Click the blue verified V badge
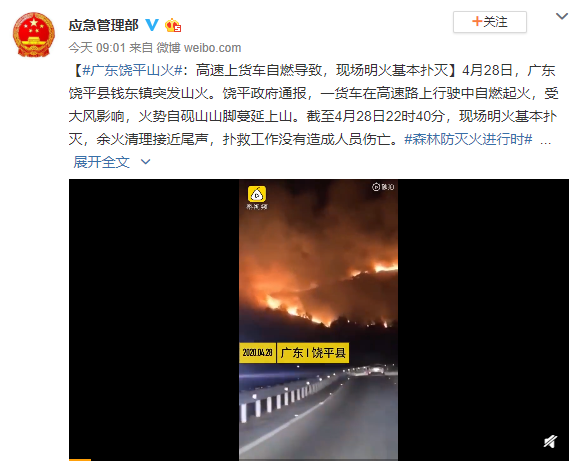585x467 pixels. coord(152,25)
